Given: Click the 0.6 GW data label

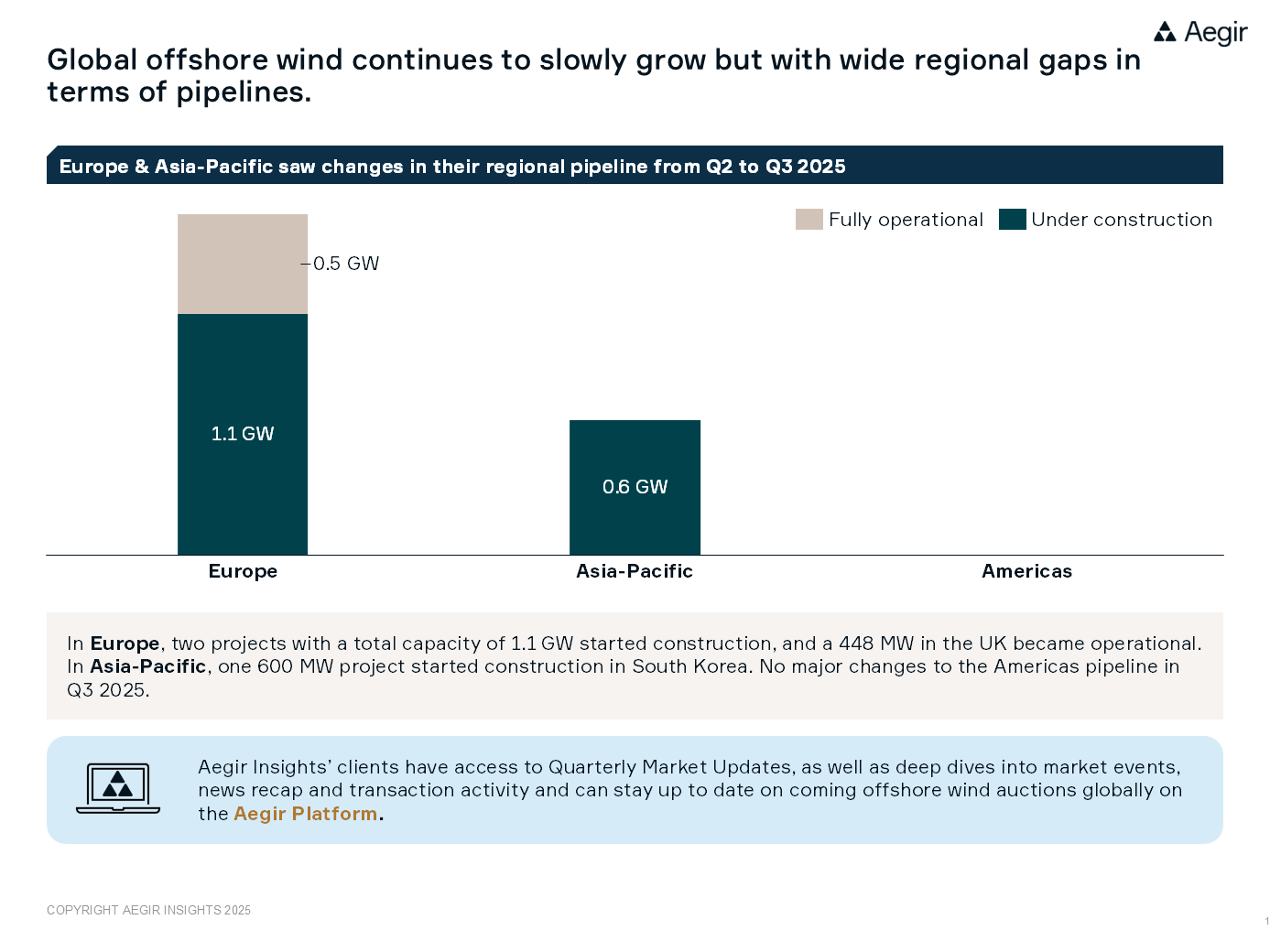Looking at the screenshot, I should (x=635, y=487).
